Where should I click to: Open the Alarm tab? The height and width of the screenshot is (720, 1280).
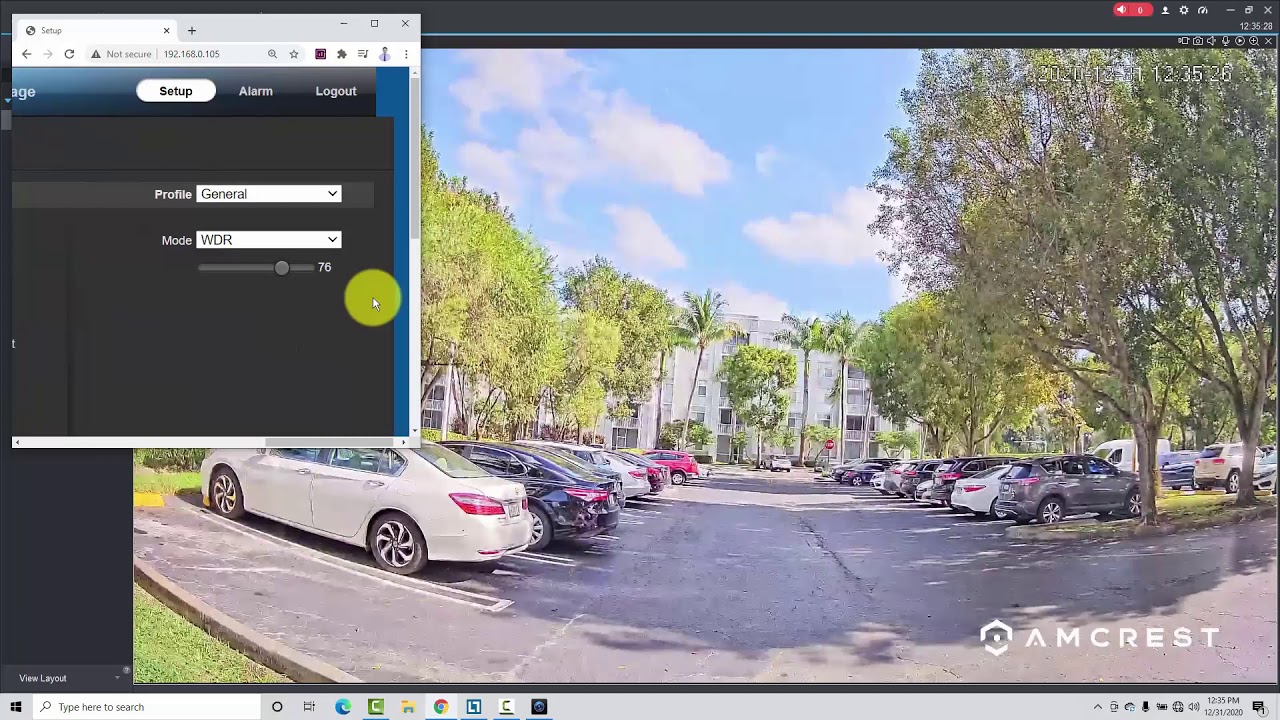(x=255, y=91)
